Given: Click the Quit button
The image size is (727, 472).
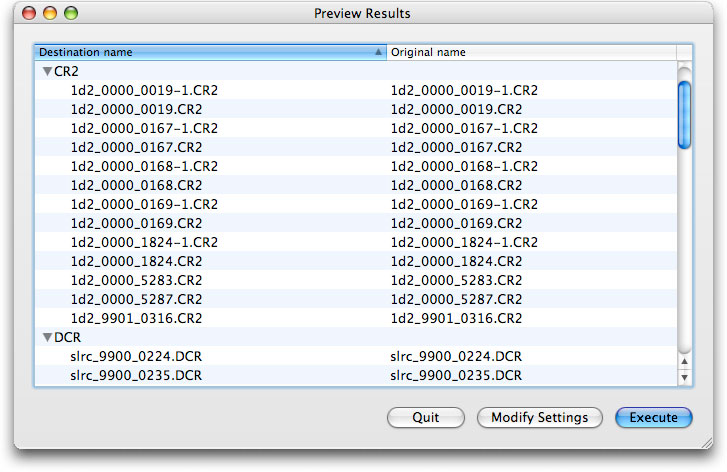Looking at the screenshot, I should pos(426,417).
